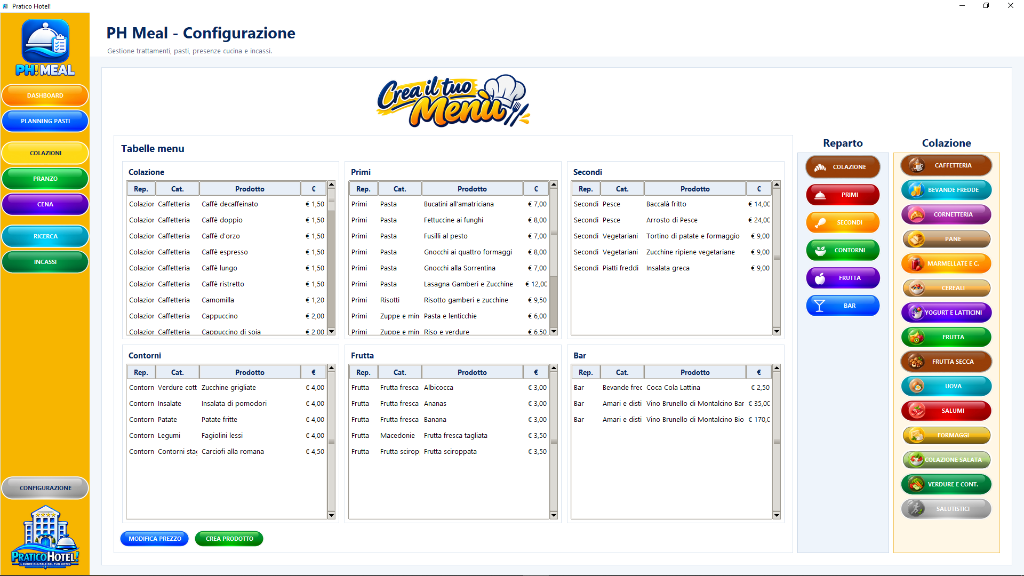Image resolution: width=1024 pixels, height=576 pixels.
Task: Open the Salutistici category
Action: (x=946, y=509)
